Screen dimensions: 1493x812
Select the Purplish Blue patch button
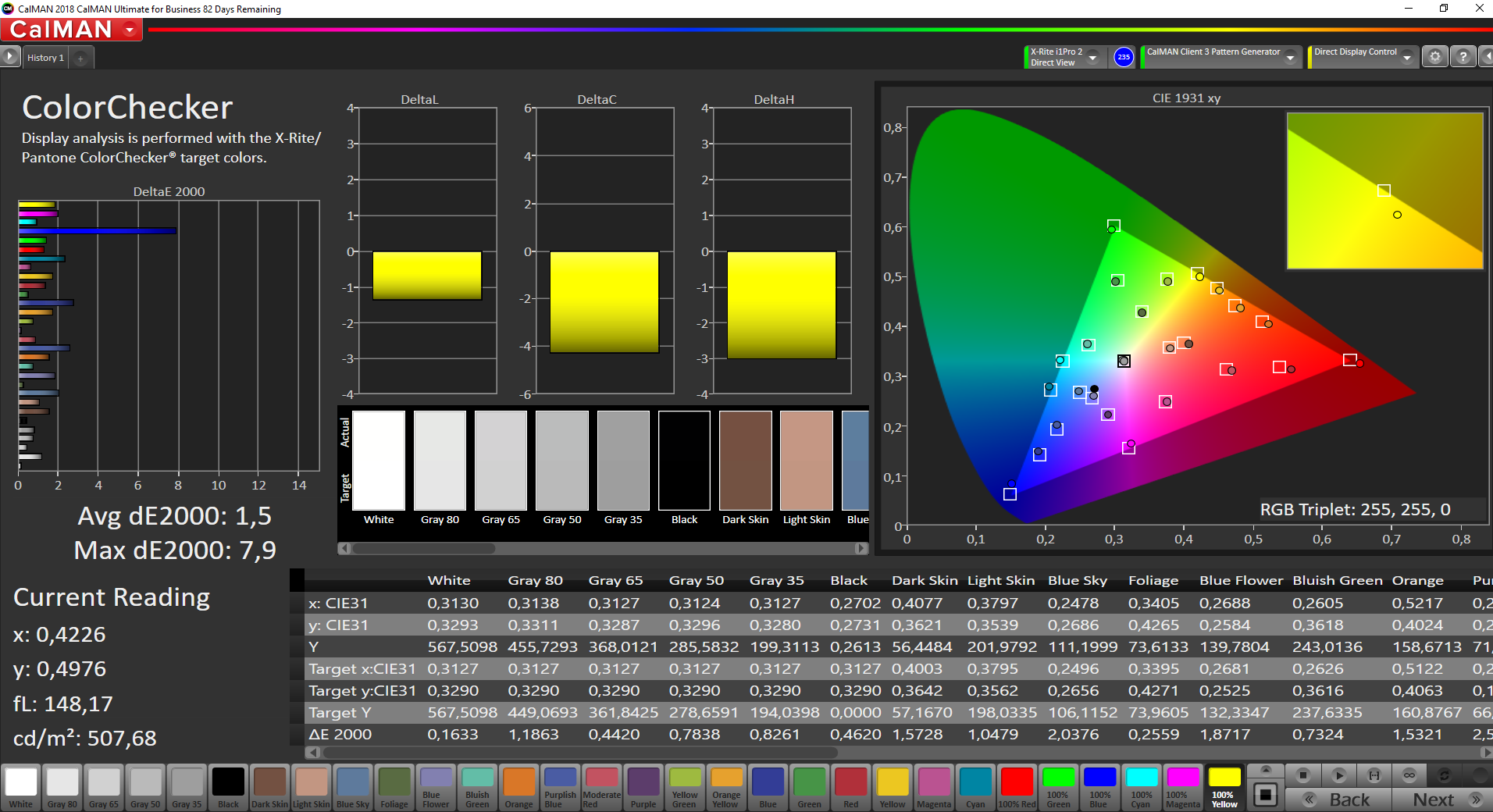[x=560, y=787]
